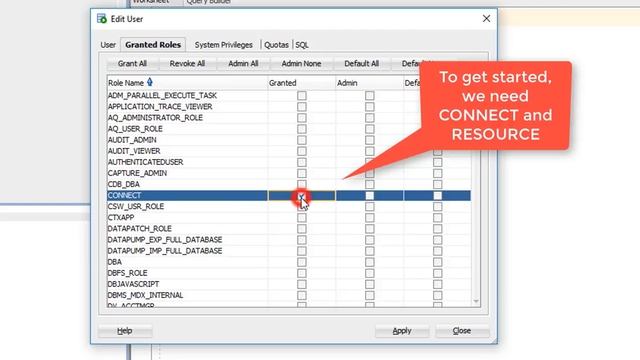Click the roles list scrollbar down arrow

click(x=476, y=302)
